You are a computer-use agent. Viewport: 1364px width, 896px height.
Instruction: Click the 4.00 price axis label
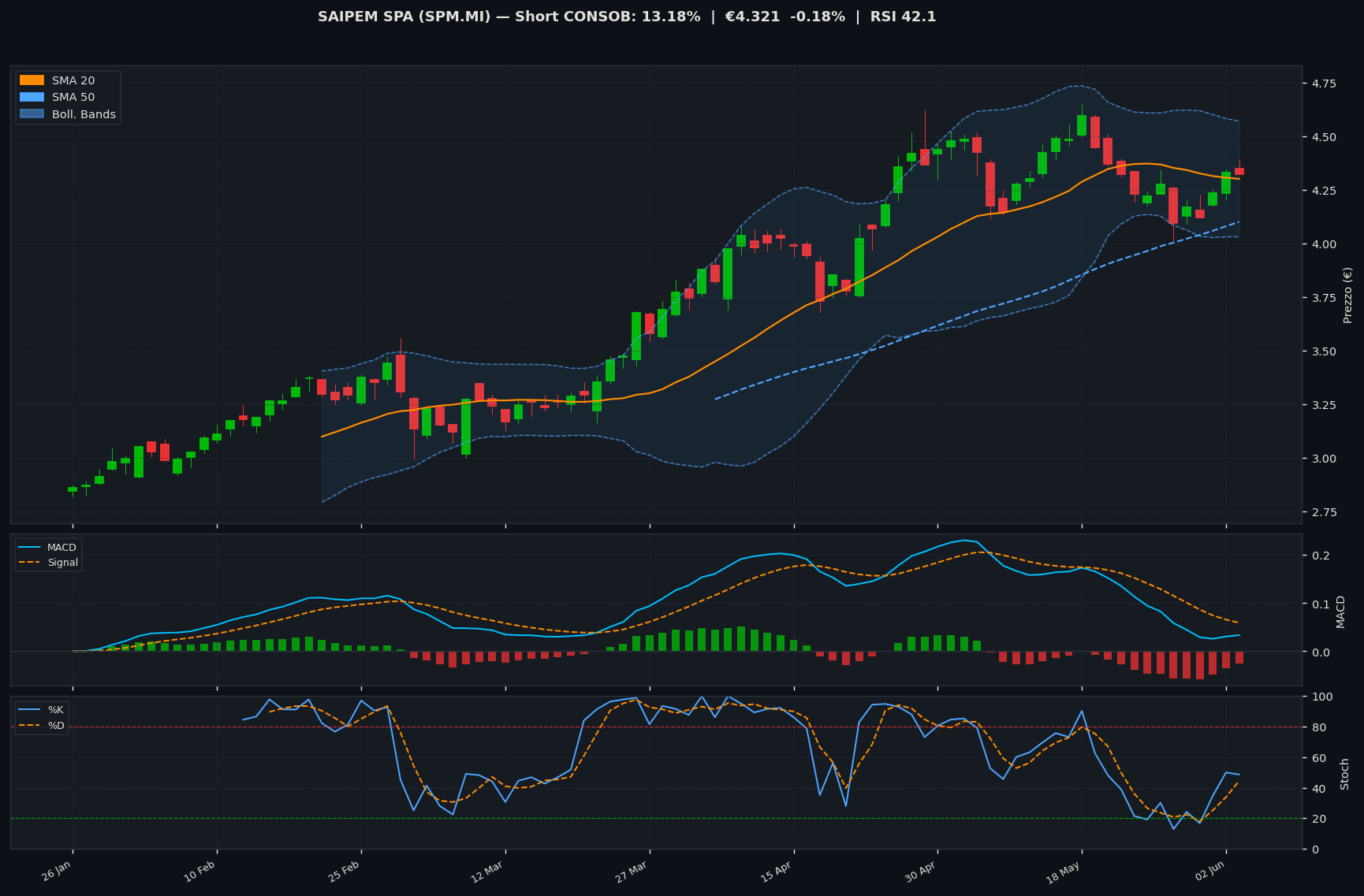(1324, 244)
